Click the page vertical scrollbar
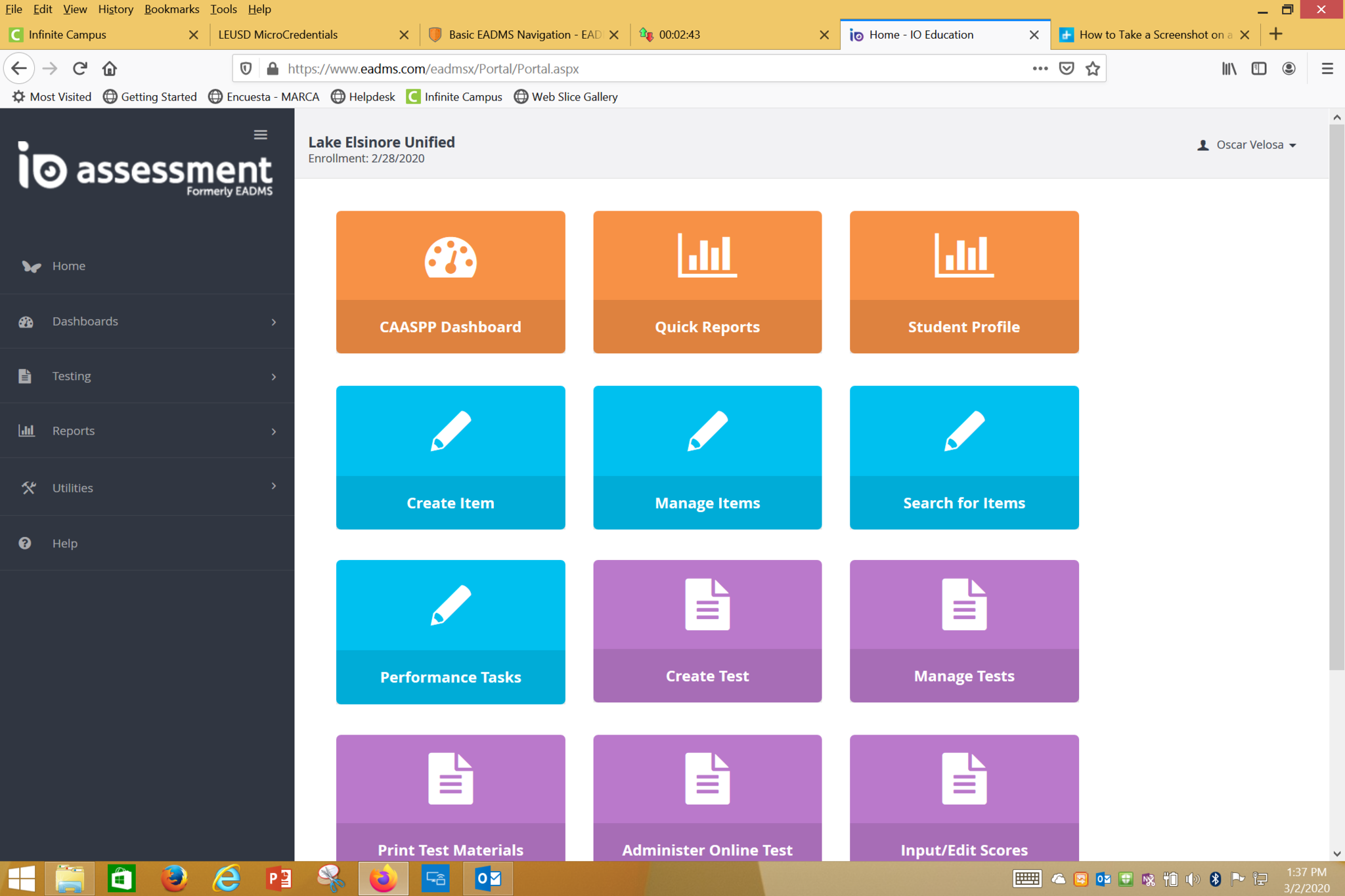1345x896 pixels. click(x=1336, y=394)
